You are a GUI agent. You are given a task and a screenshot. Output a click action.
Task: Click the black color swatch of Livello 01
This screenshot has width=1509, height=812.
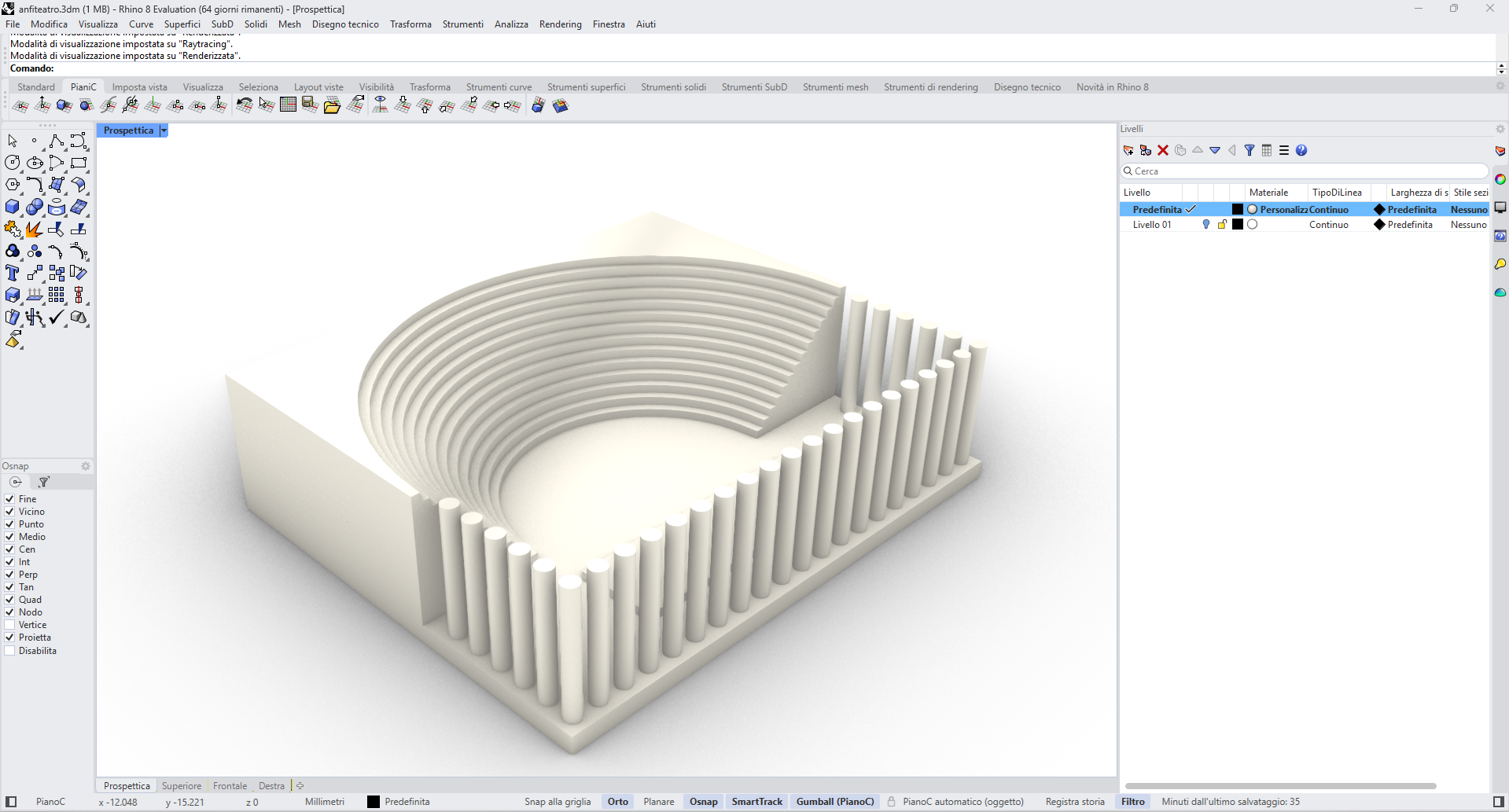[x=1237, y=225]
